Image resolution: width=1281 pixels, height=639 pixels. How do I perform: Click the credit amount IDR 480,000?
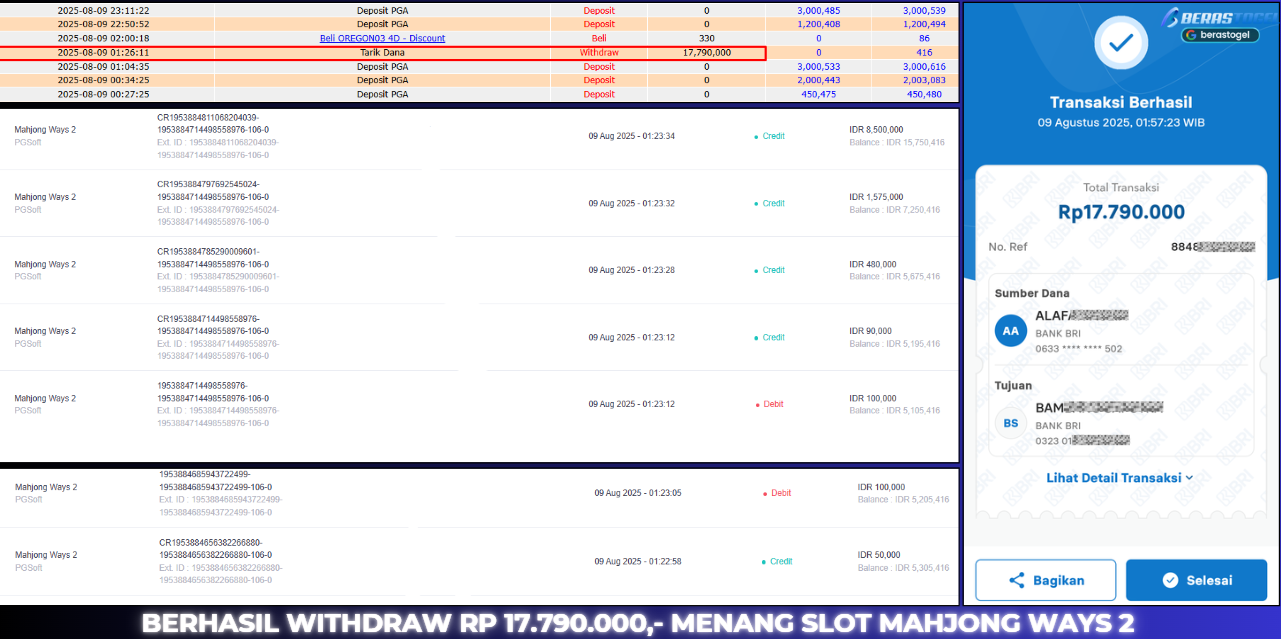click(872, 264)
